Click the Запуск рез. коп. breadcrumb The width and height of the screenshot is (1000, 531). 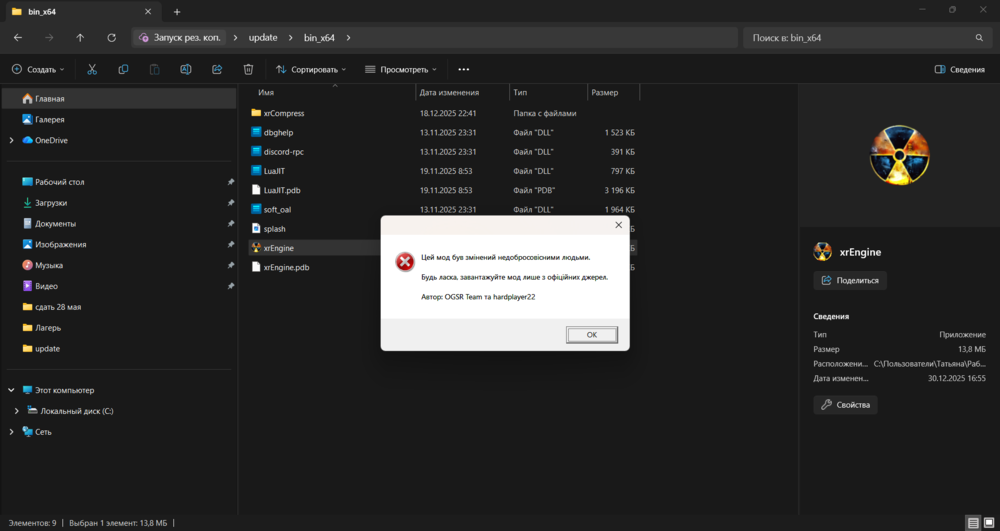180,38
